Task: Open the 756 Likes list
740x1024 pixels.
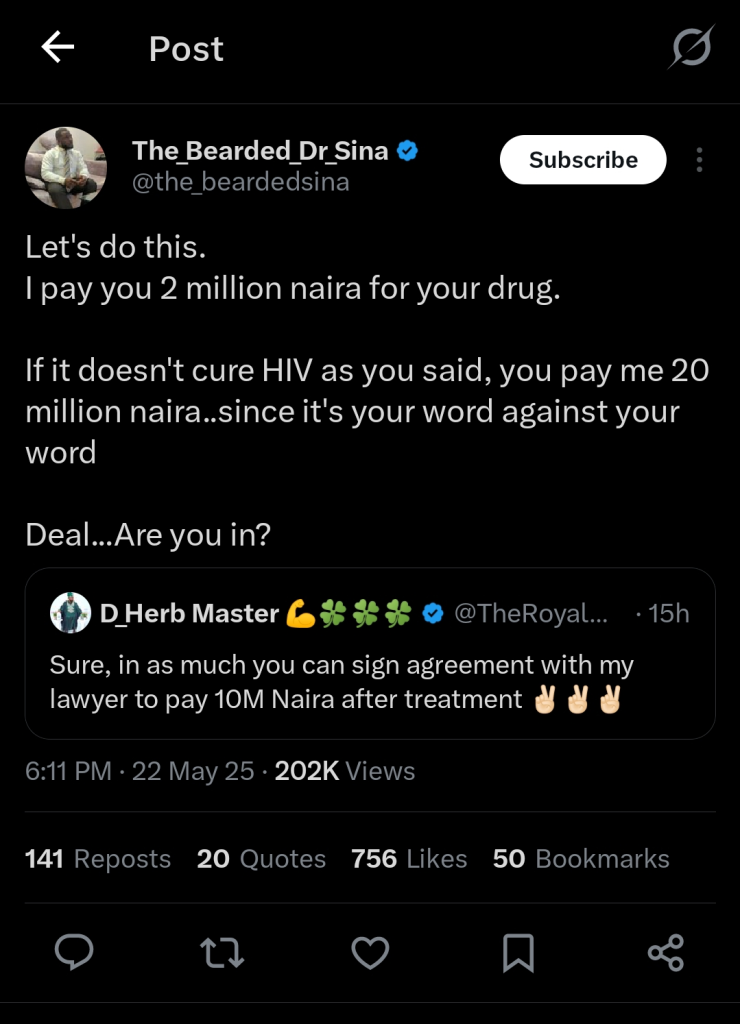Action: [x=409, y=859]
